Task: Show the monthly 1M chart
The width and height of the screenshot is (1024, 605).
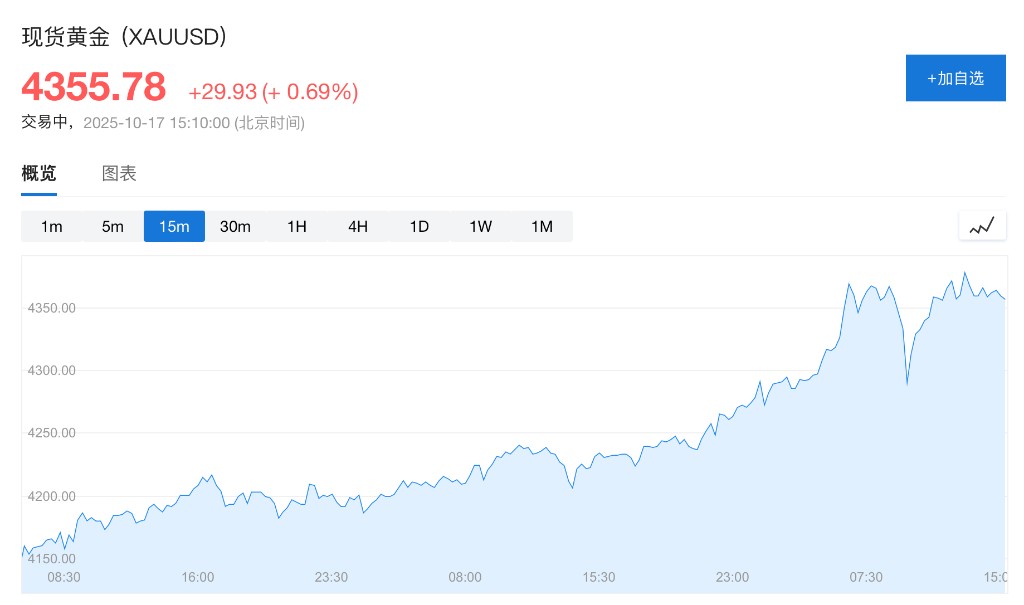Action: click(x=542, y=226)
